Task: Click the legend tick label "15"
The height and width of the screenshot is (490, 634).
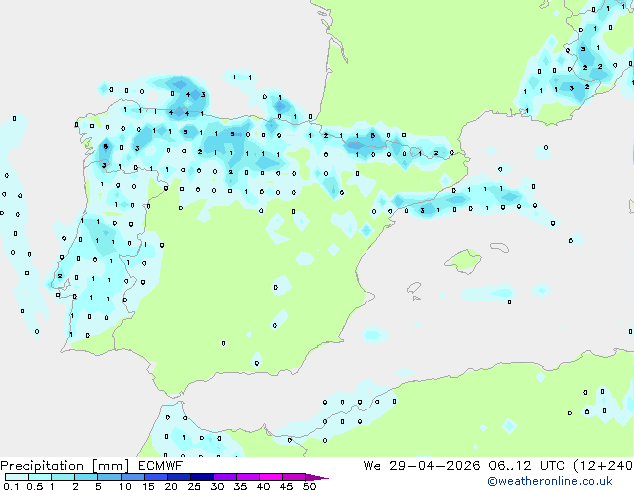Action: coord(148,486)
